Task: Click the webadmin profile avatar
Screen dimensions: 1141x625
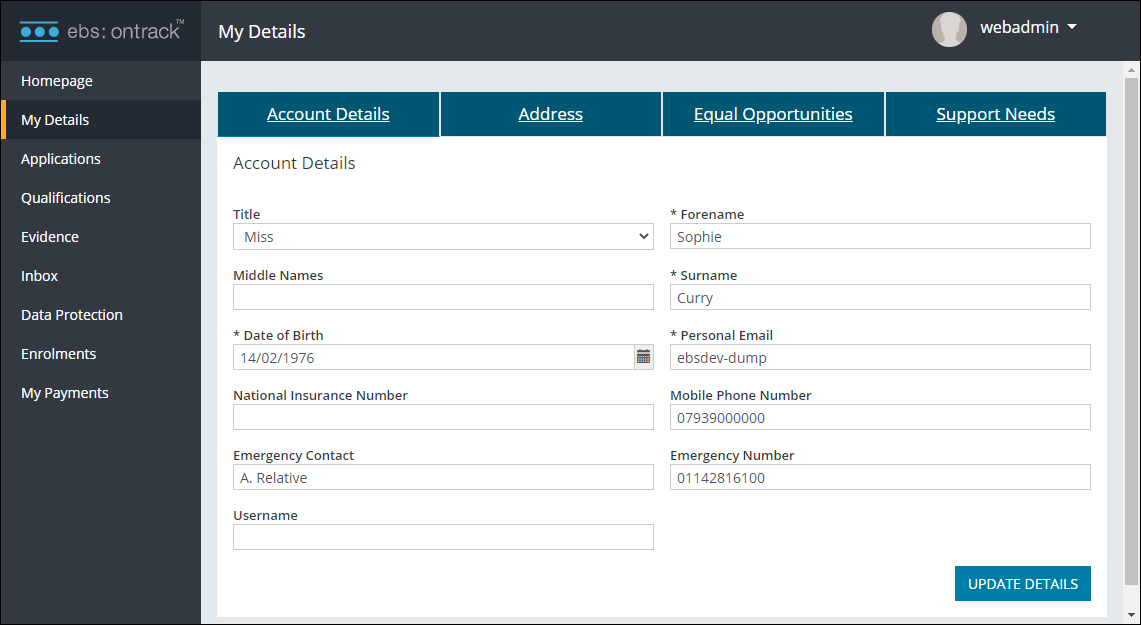Action: click(949, 29)
